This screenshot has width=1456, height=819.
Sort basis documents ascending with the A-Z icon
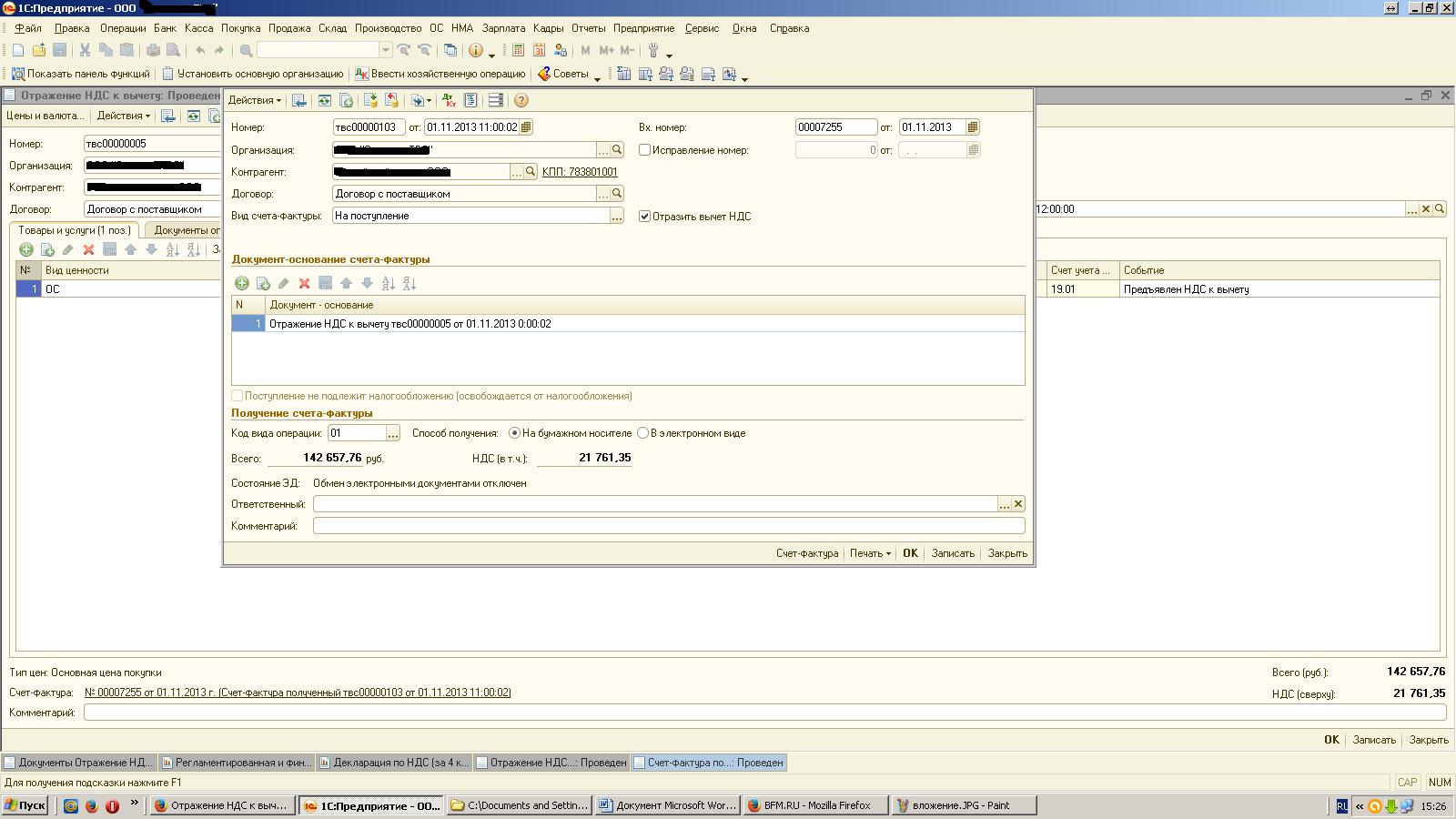[389, 284]
